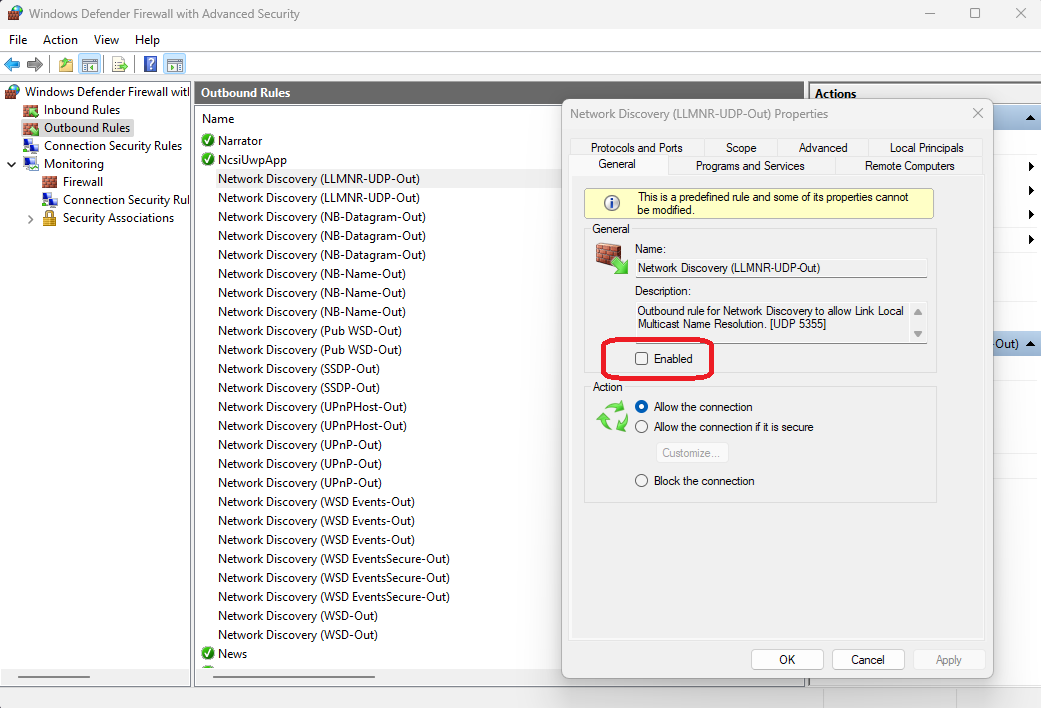Image resolution: width=1041 pixels, height=708 pixels.
Task: Open the File menu
Action: [x=18, y=40]
